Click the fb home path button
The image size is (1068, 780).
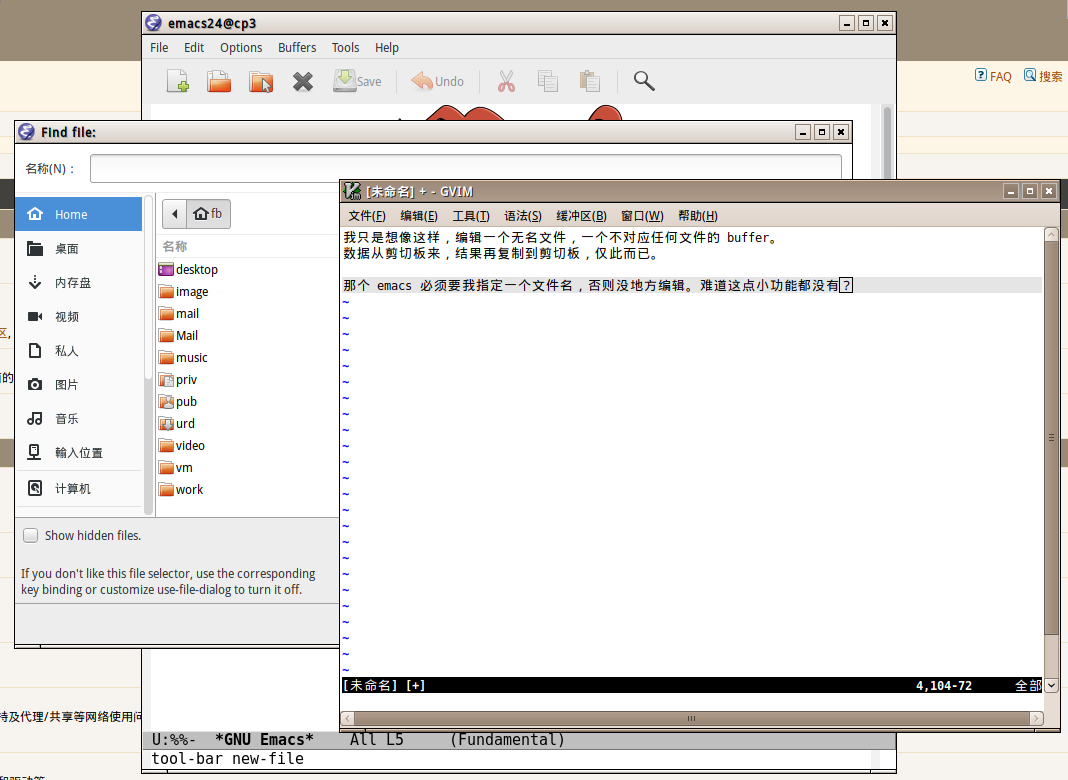point(208,214)
